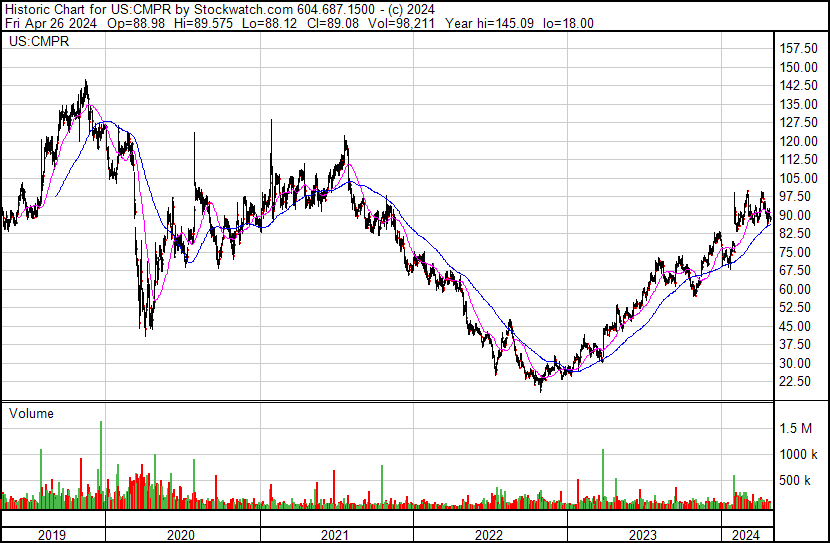Click the 1000 k volume axis label
830x543 pixels.
[x=798, y=454]
